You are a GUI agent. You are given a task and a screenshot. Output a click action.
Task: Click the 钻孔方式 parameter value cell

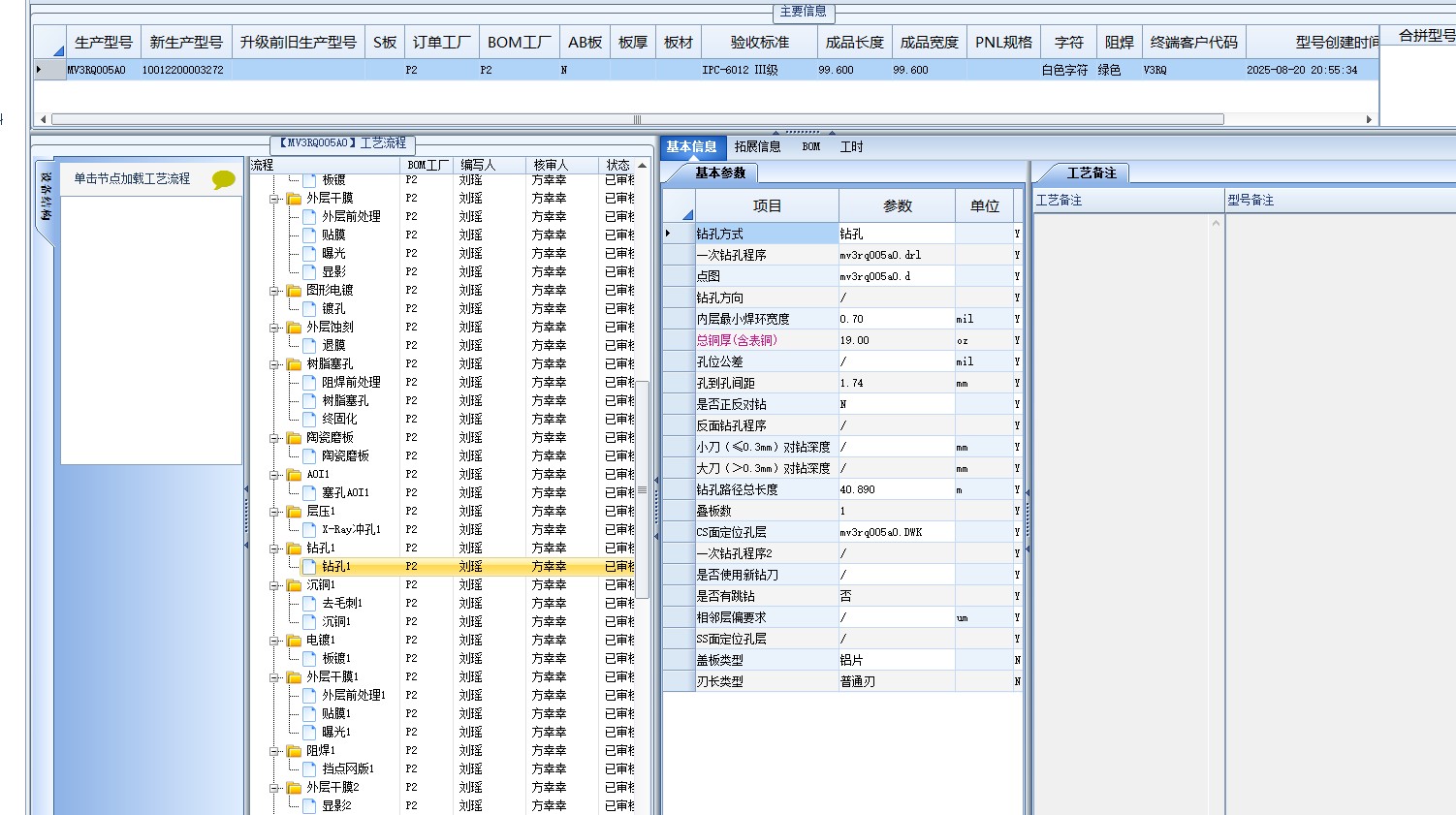897,235
